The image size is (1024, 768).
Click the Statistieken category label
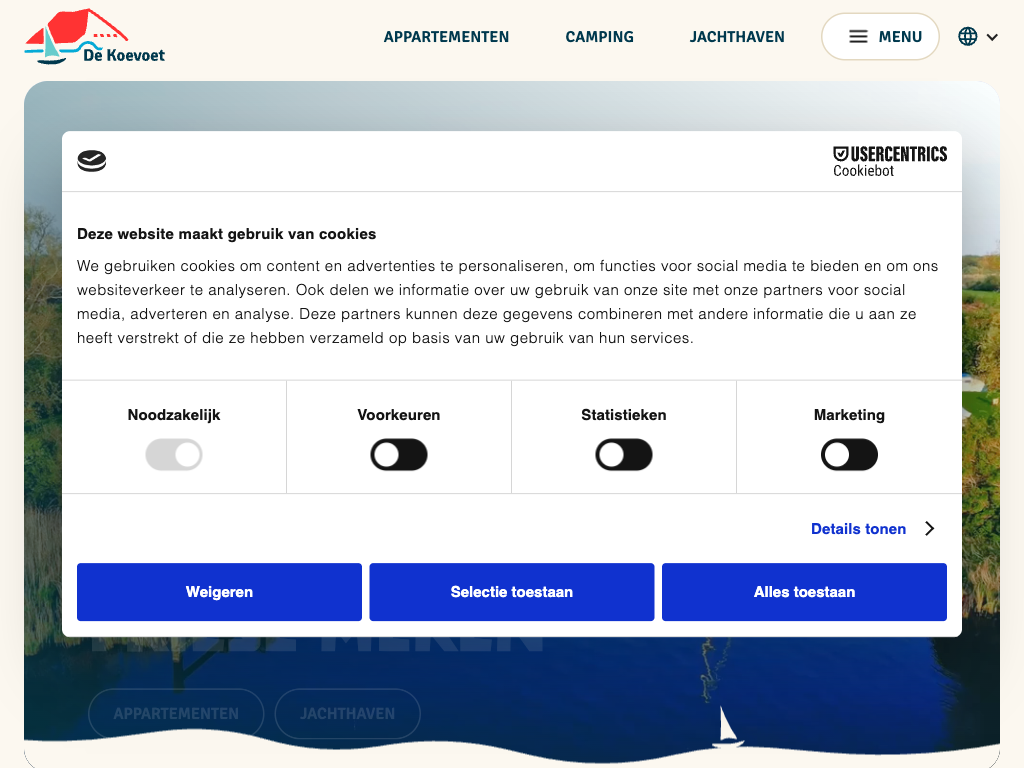tap(624, 415)
